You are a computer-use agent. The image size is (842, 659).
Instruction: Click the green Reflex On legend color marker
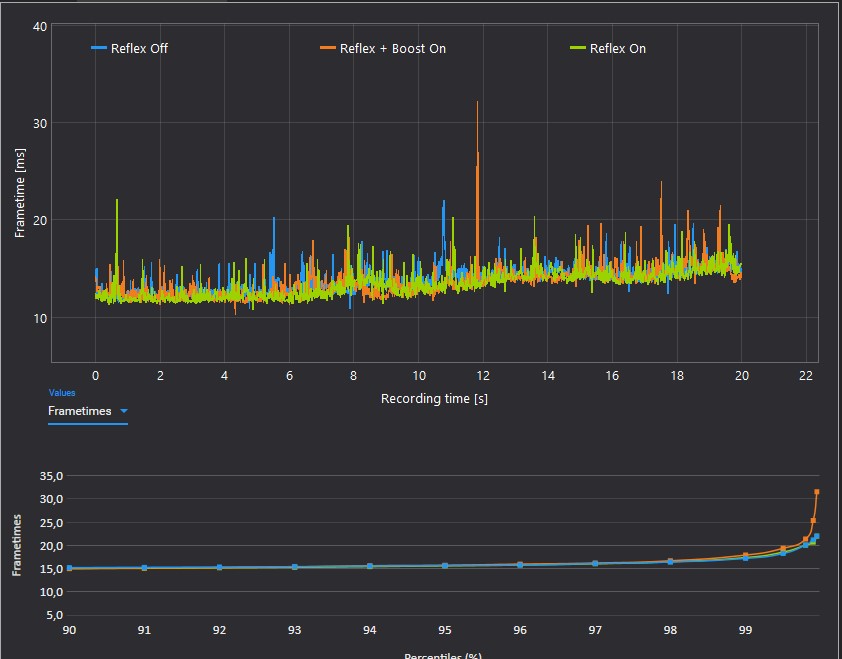(578, 48)
